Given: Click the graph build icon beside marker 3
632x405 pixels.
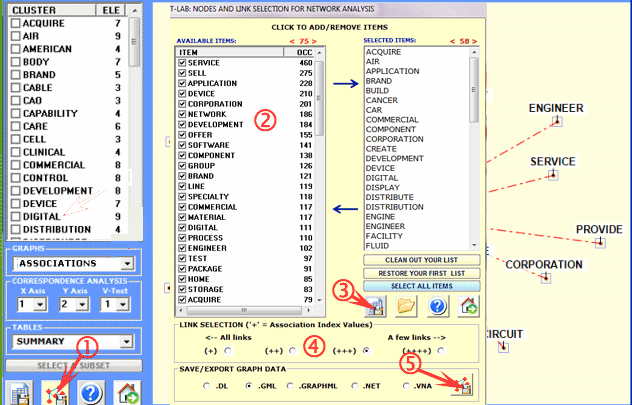Looking at the screenshot, I should [375, 308].
